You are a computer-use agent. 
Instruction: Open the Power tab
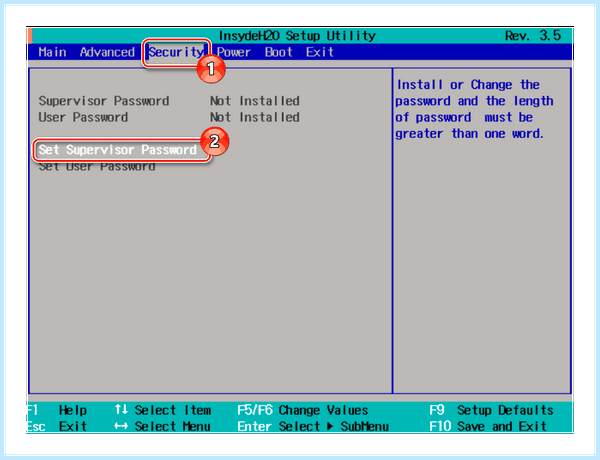tap(234, 52)
